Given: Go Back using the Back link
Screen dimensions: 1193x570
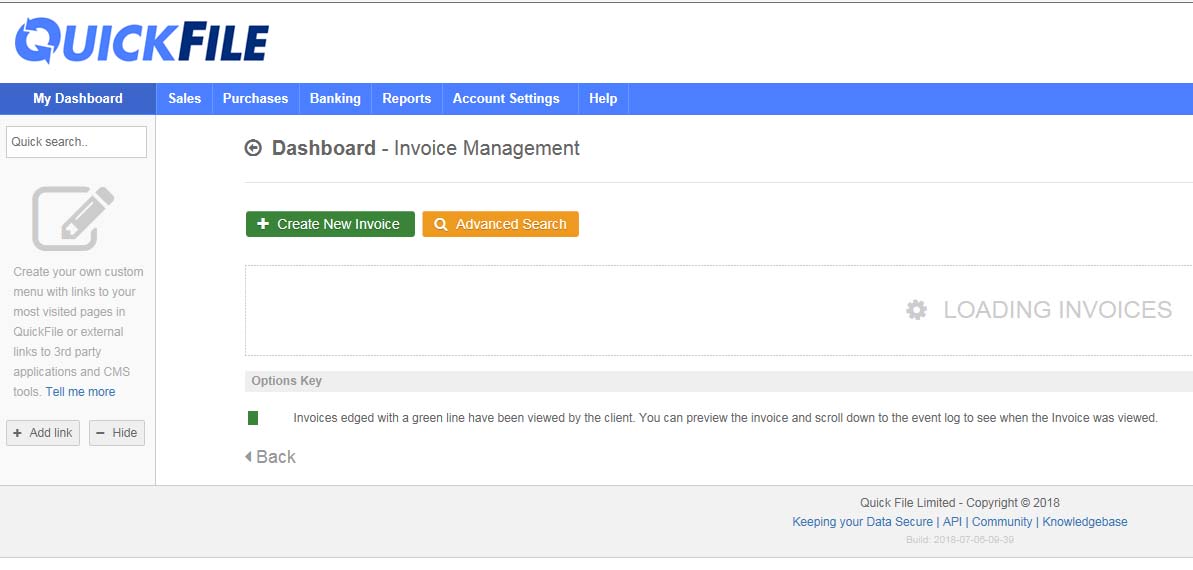Looking at the screenshot, I should 270,457.
